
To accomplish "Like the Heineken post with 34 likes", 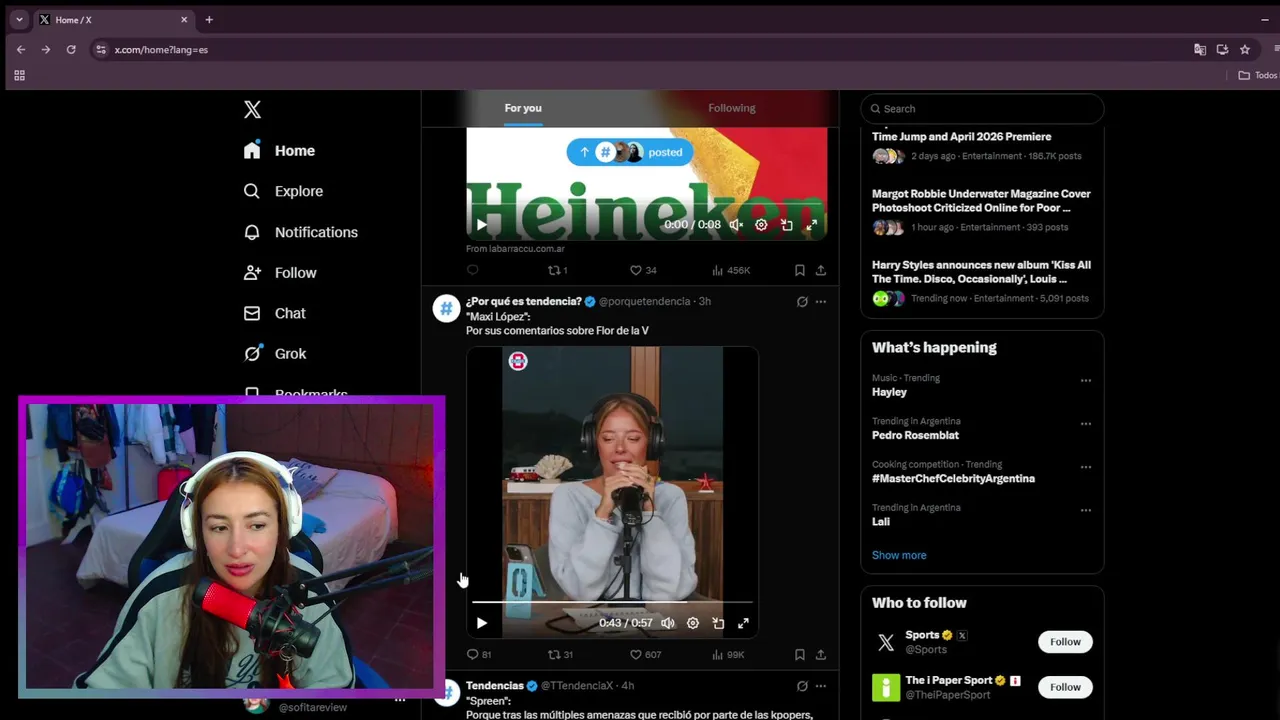I will point(642,270).
